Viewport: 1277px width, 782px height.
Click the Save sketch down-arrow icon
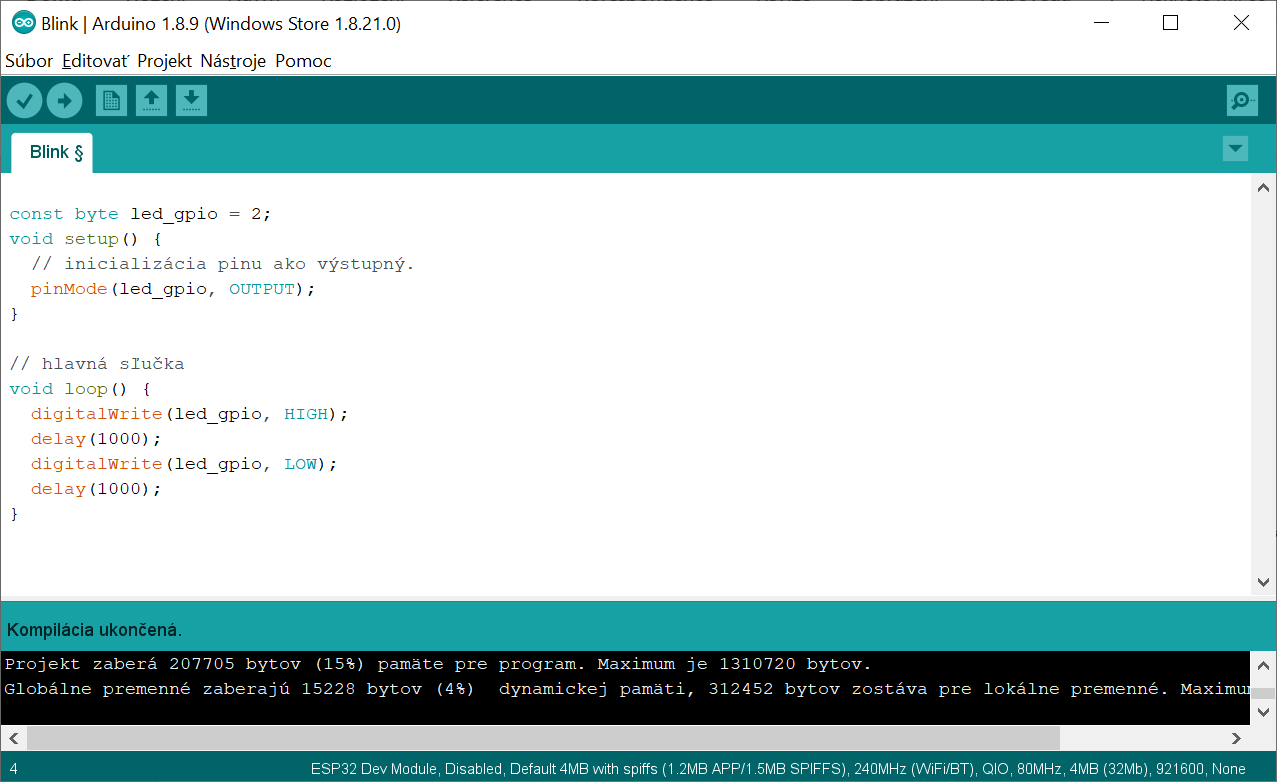click(x=191, y=100)
